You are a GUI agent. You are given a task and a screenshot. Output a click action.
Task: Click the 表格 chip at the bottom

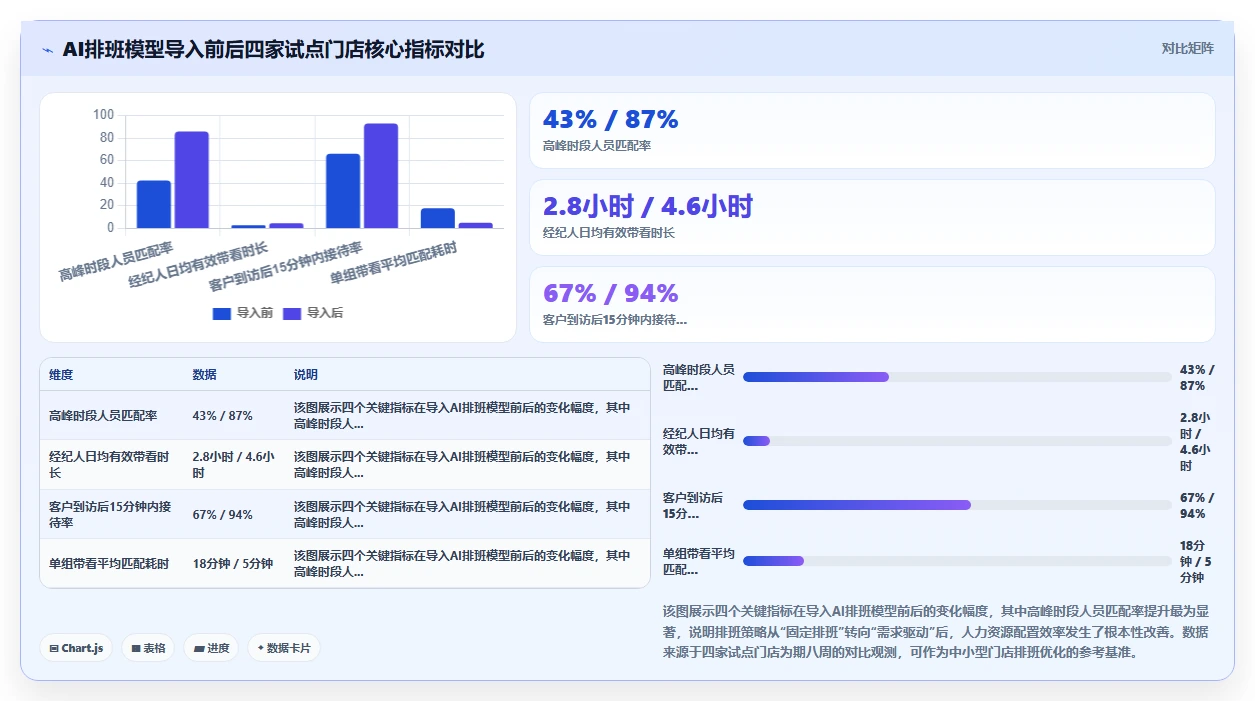pos(148,648)
